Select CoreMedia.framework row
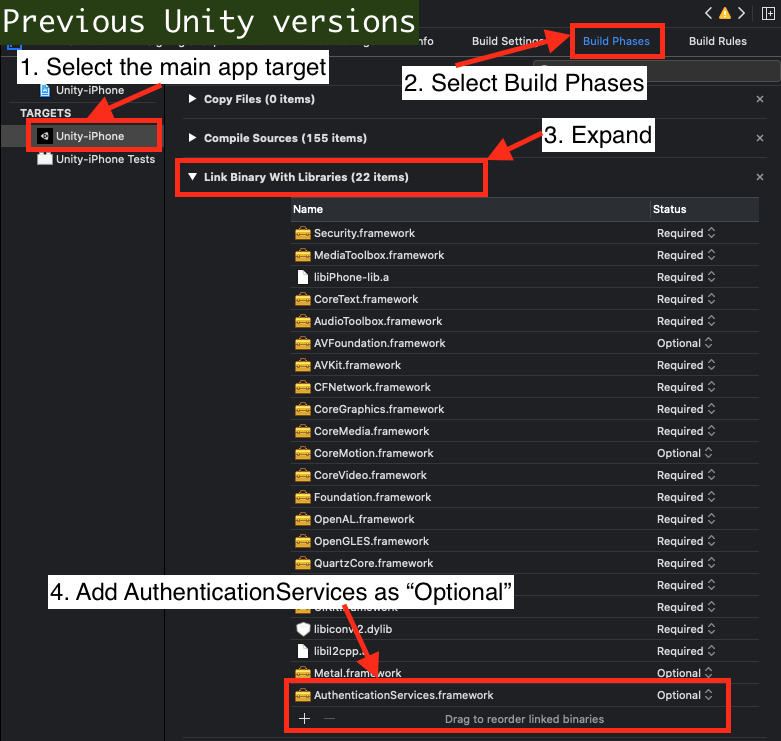Screen dimensions: 781x741 coord(525,431)
